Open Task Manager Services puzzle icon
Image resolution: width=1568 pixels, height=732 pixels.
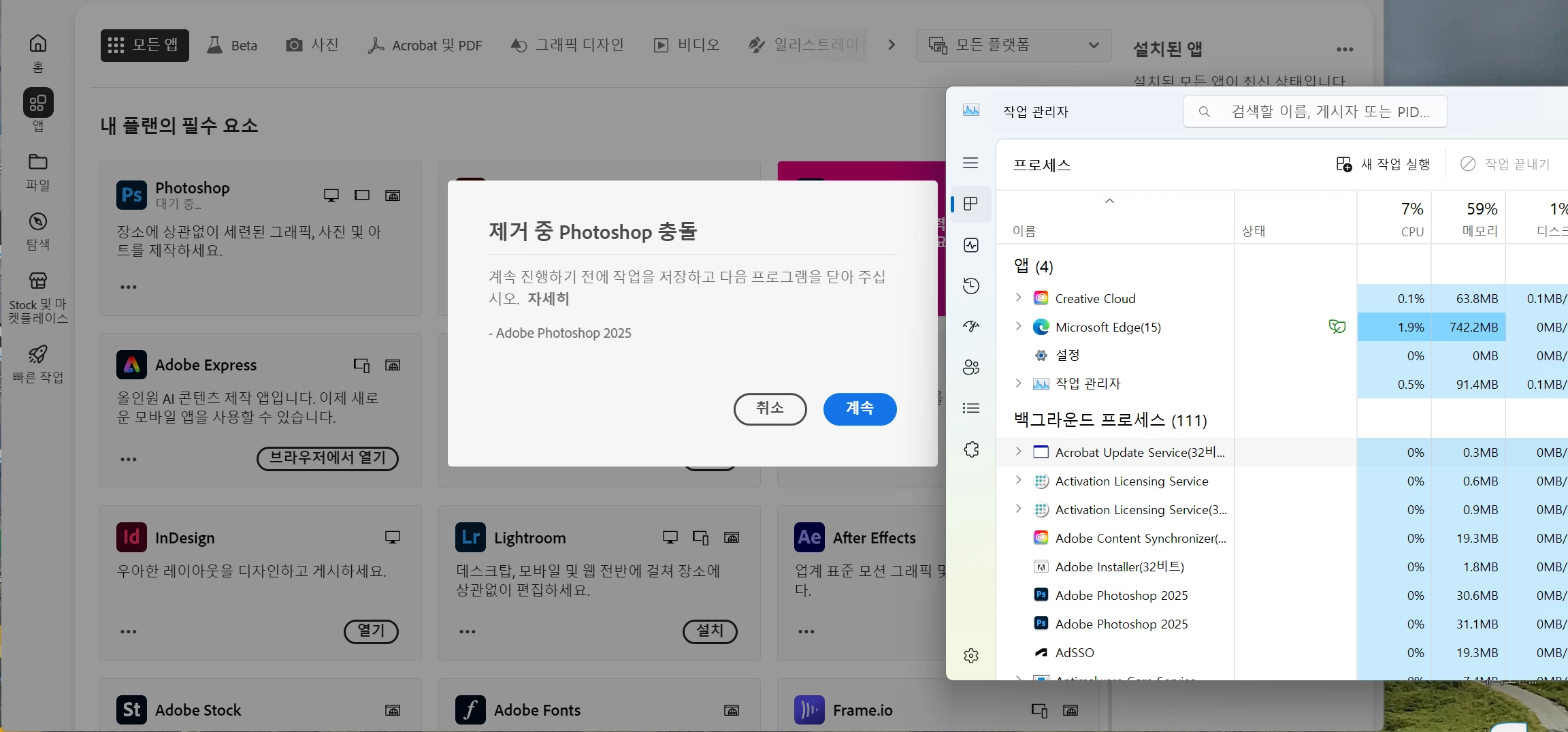[971, 449]
